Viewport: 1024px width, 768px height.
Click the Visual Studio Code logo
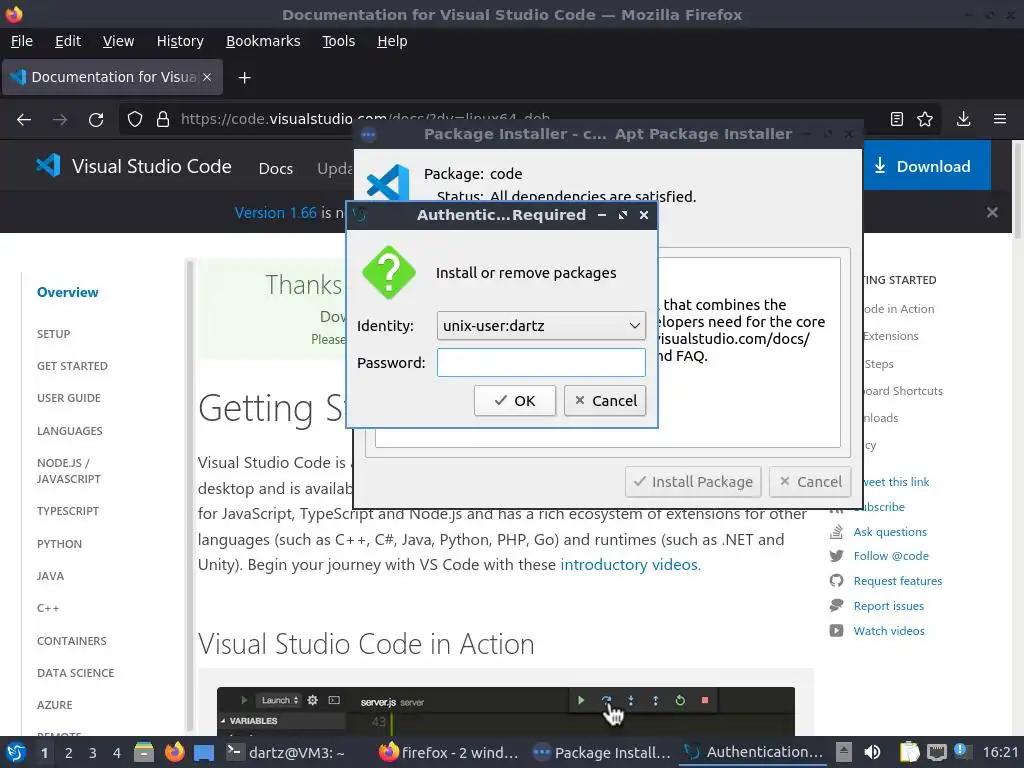point(48,166)
